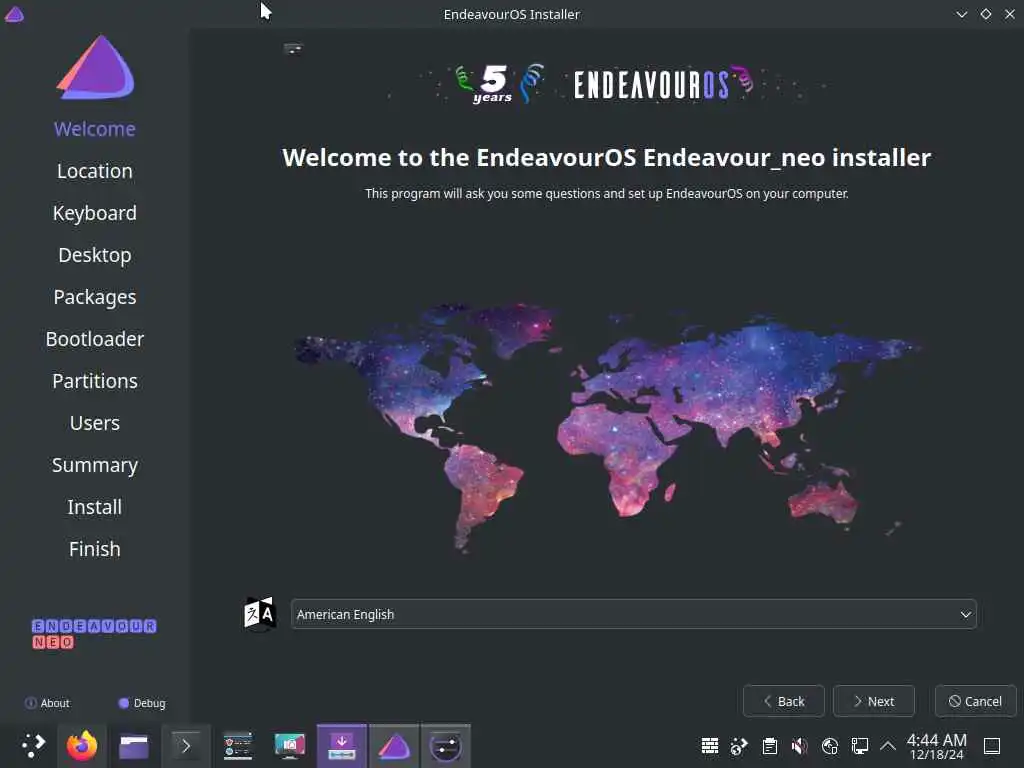
Task: Click the 5 years EndeavourOS banner
Action: click(607, 84)
